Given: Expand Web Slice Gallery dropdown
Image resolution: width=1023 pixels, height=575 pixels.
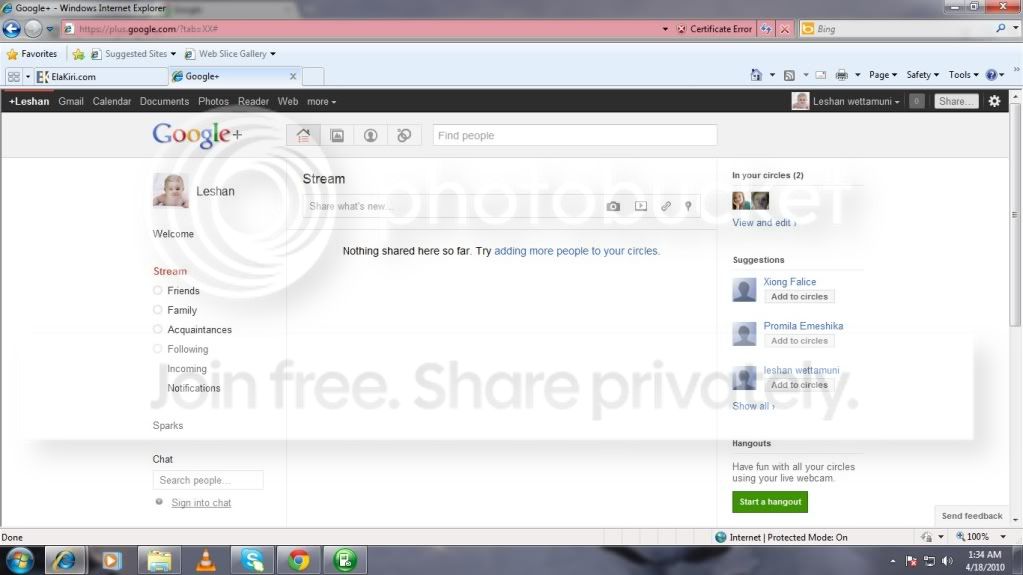Looking at the screenshot, I should pyautogui.click(x=273, y=54).
